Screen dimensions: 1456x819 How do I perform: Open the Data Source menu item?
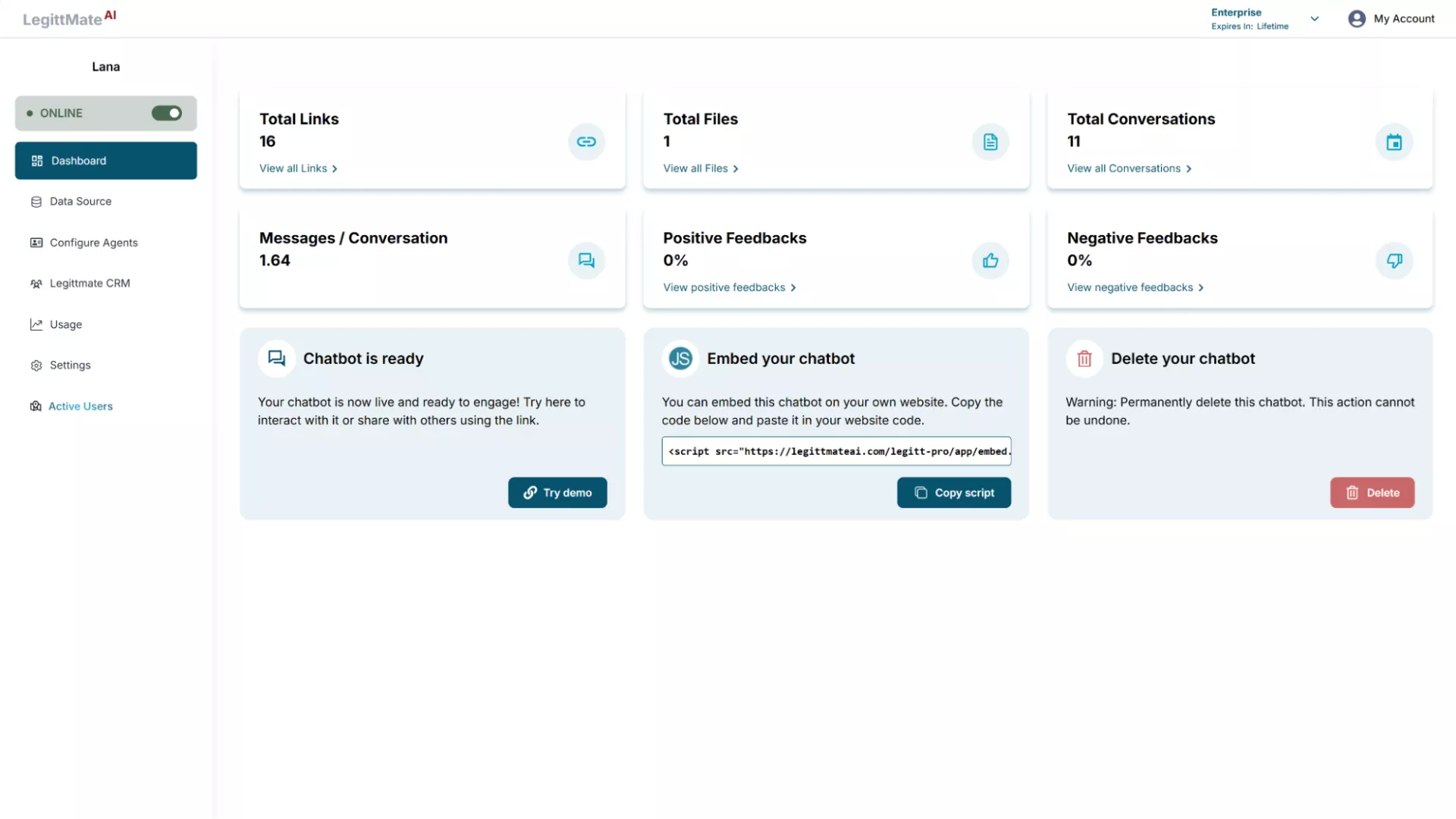[x=80, y=202]
